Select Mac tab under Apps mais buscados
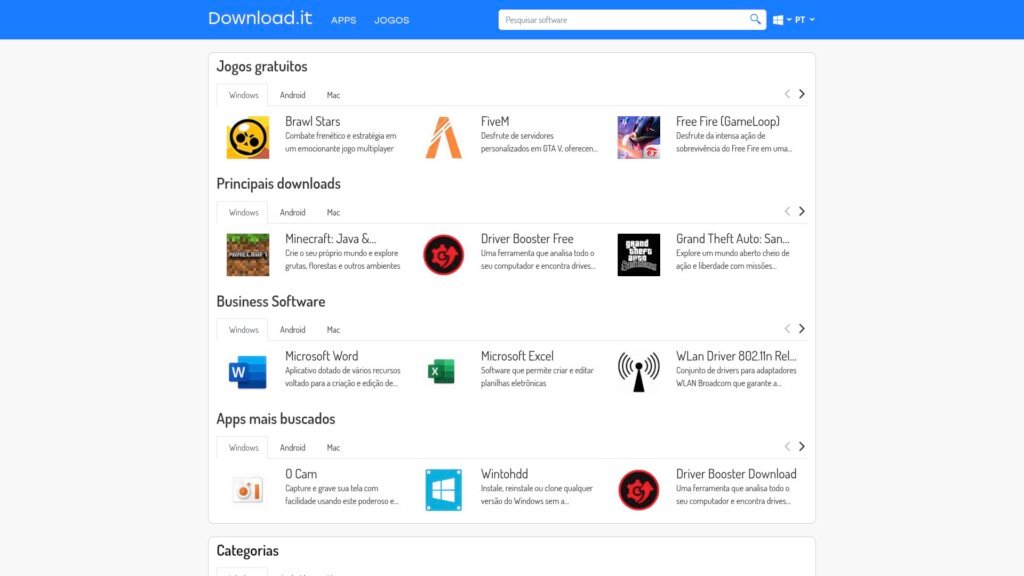Viewport: 1024px width, 576px height. point(333,448)
